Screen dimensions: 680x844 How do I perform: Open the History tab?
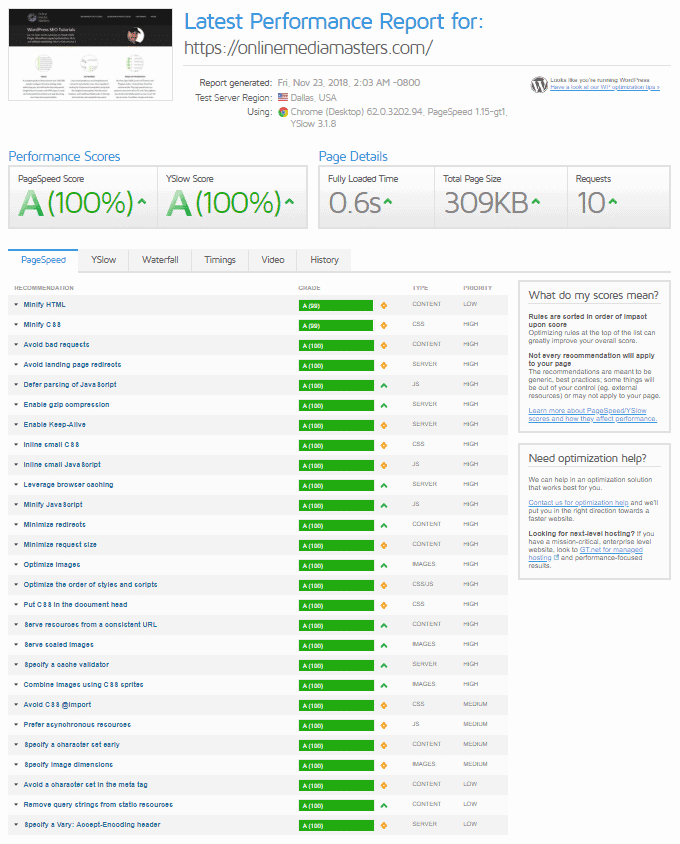tap(324, 260)
